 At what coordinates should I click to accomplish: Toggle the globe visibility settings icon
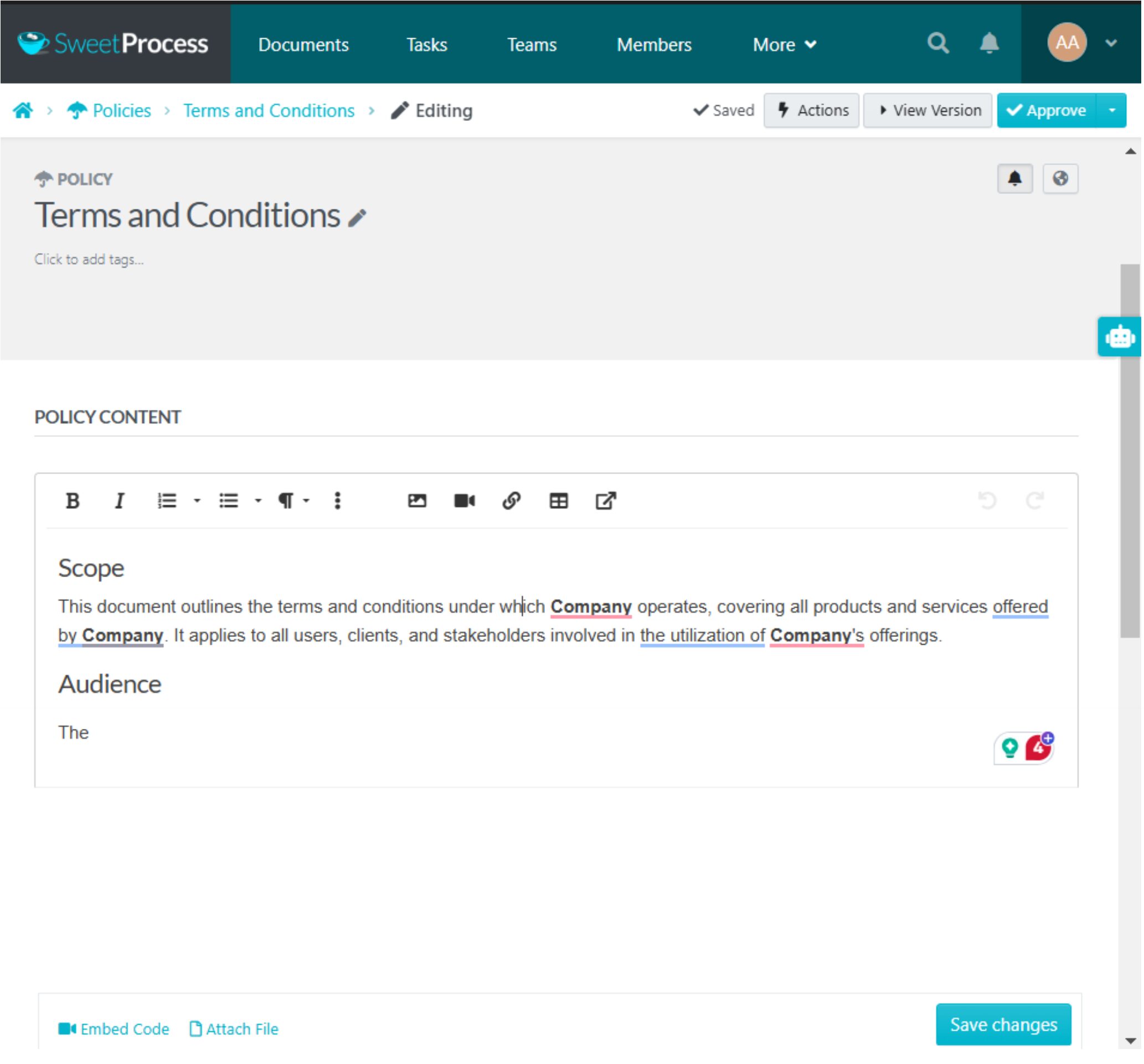1059,178
